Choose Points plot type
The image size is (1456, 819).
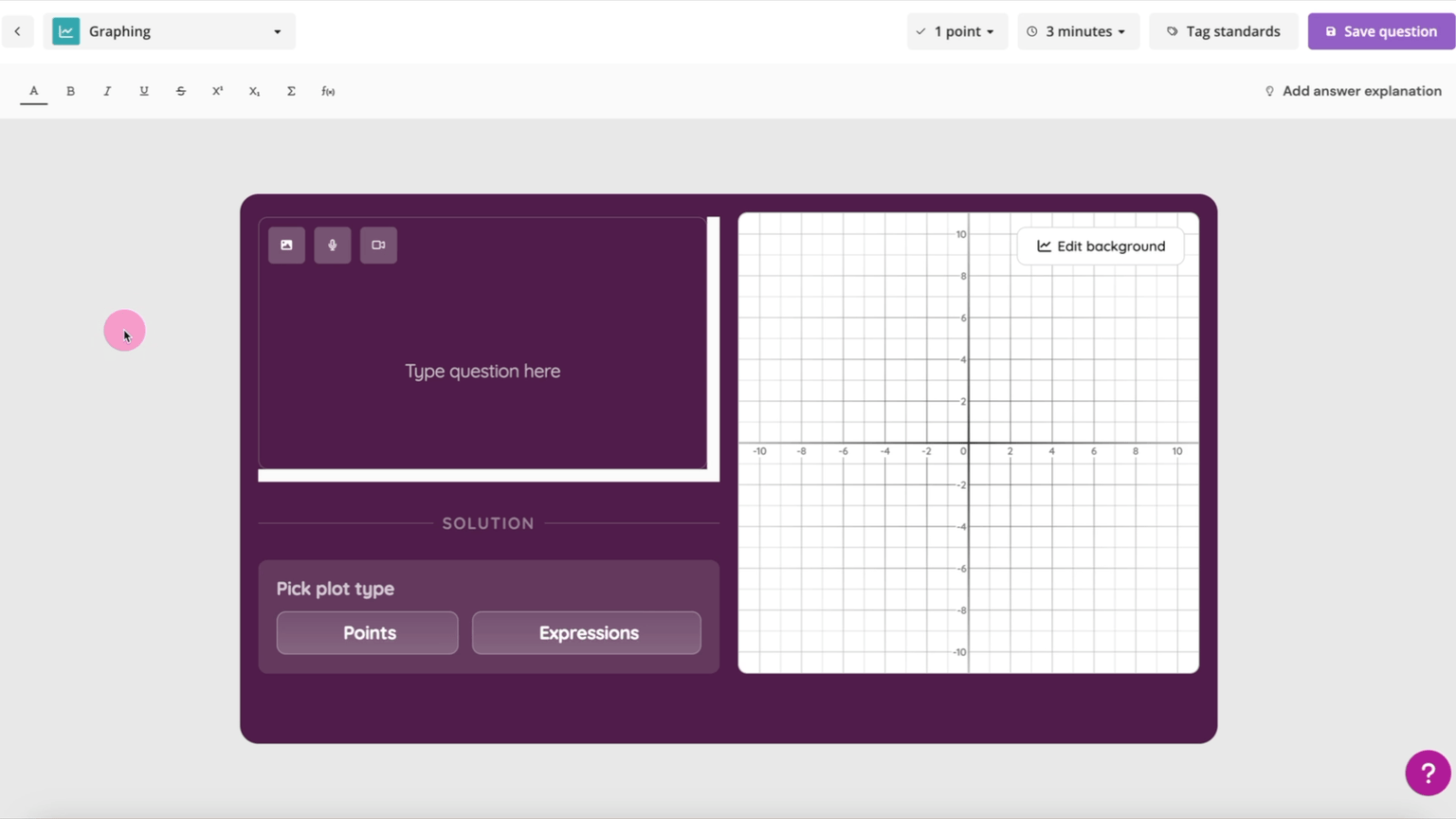pos(368,633)
